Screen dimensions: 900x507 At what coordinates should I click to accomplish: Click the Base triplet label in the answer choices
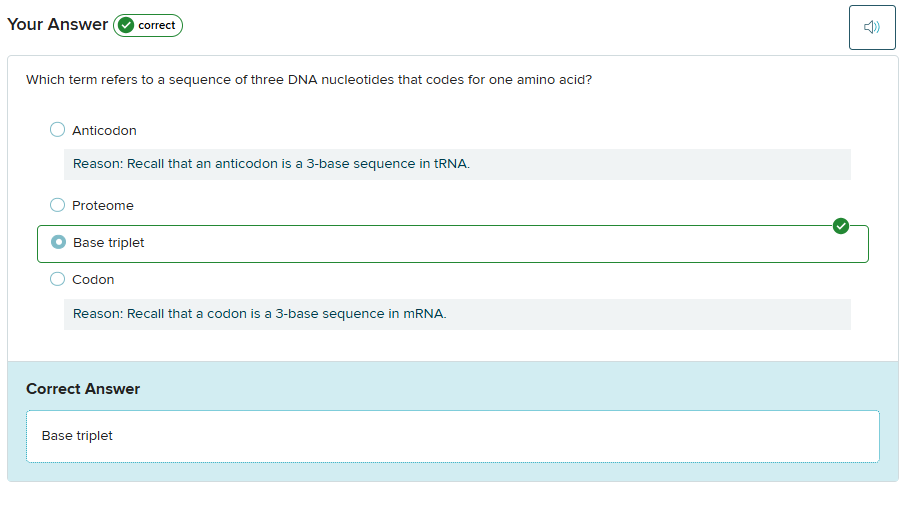[x=108, y=243]
